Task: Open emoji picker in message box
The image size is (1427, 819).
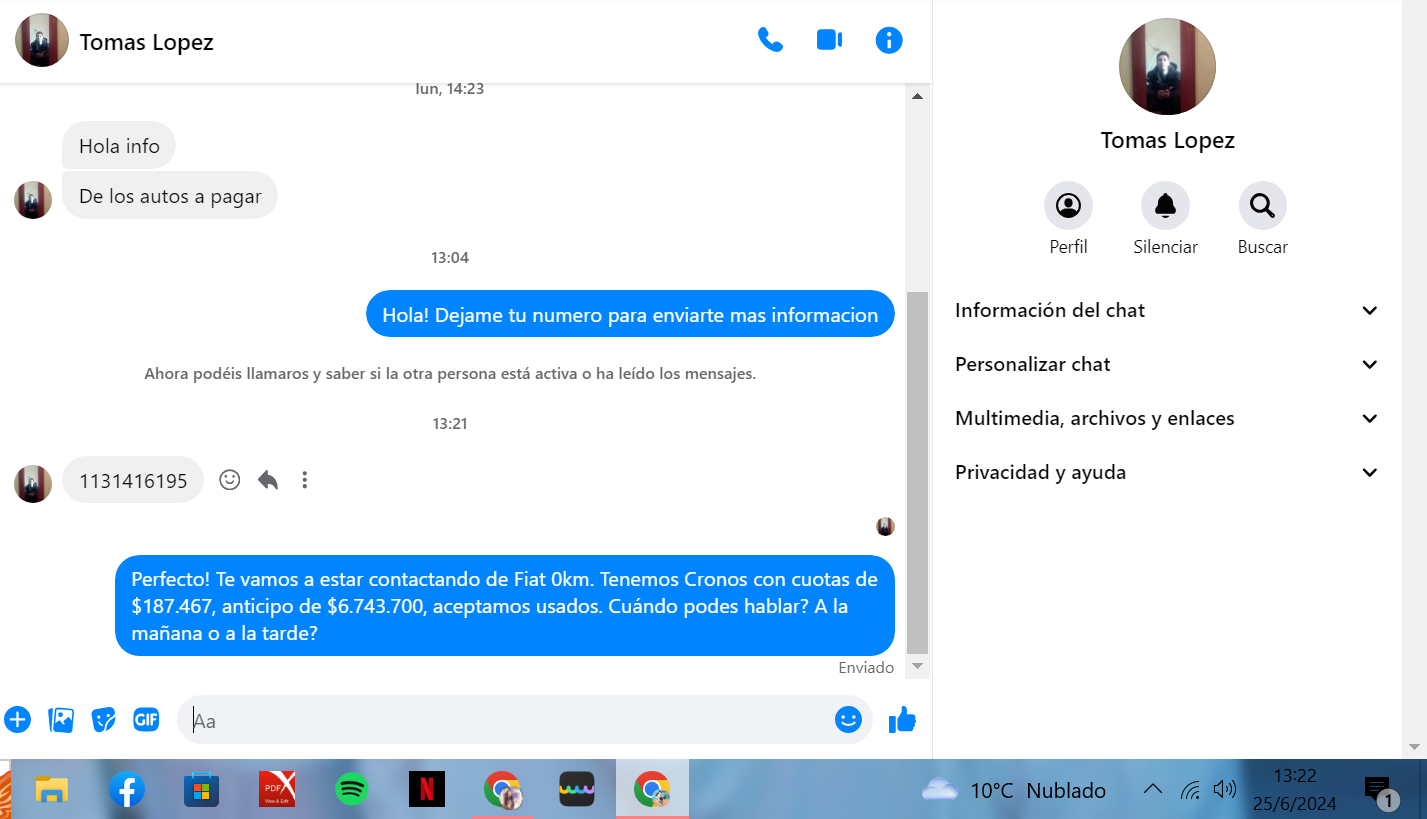Action: (x=848, y=719)
